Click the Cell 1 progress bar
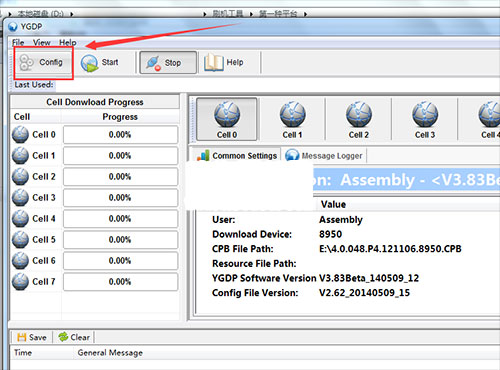Viewport: 500px width, 370px height. [120, 156]
